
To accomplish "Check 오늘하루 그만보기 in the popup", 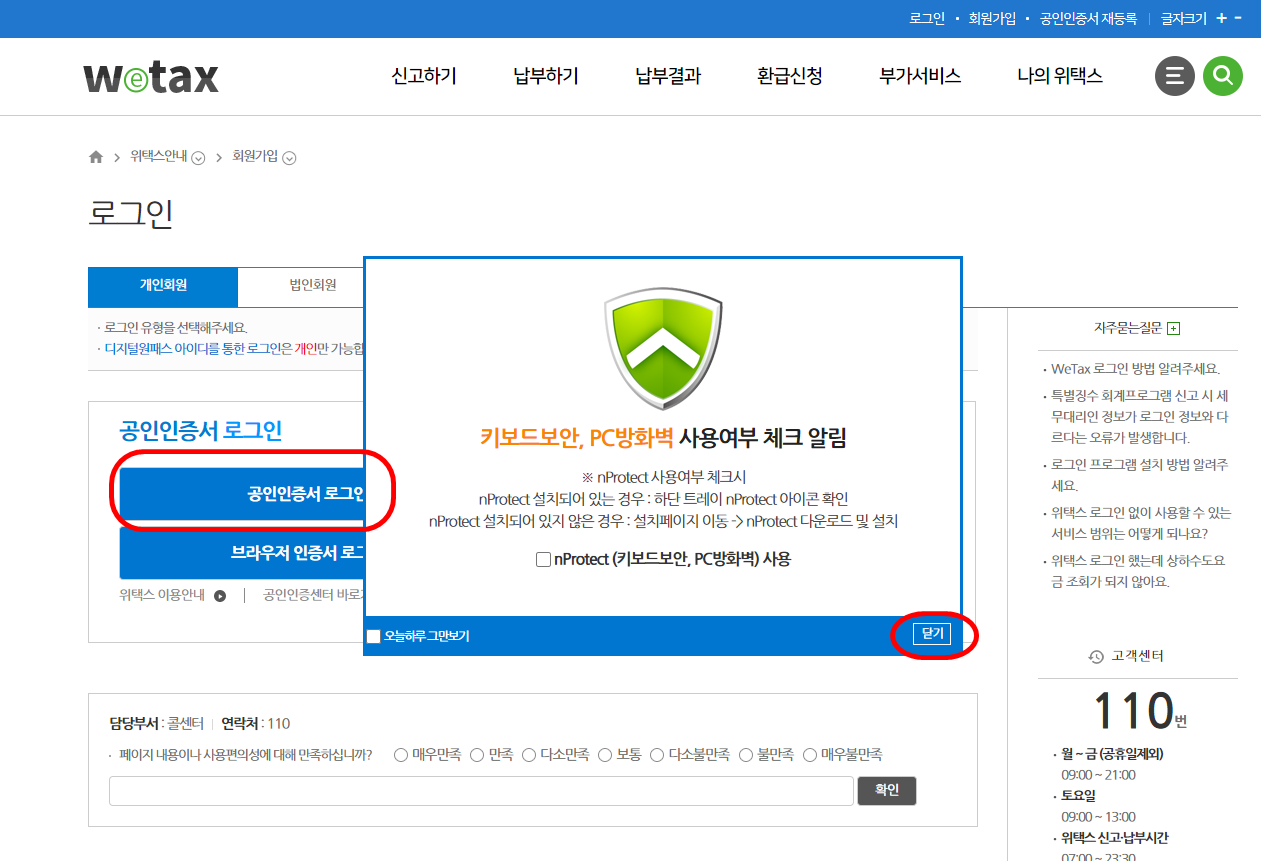I will pos(374,636).
